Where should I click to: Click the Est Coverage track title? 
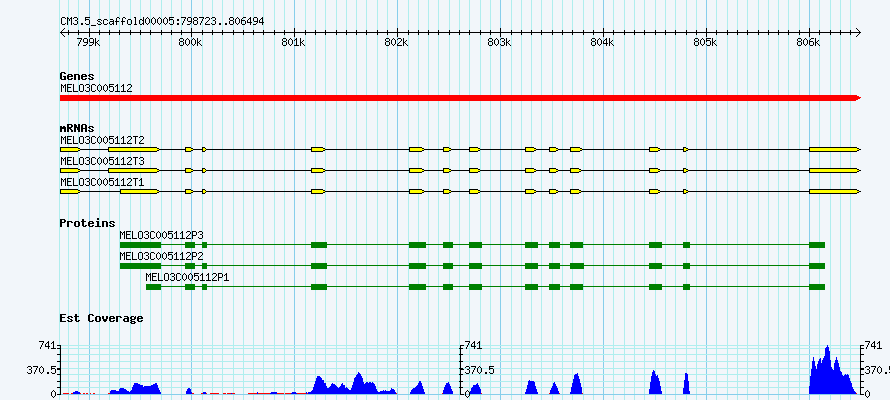tap(101, 319)
